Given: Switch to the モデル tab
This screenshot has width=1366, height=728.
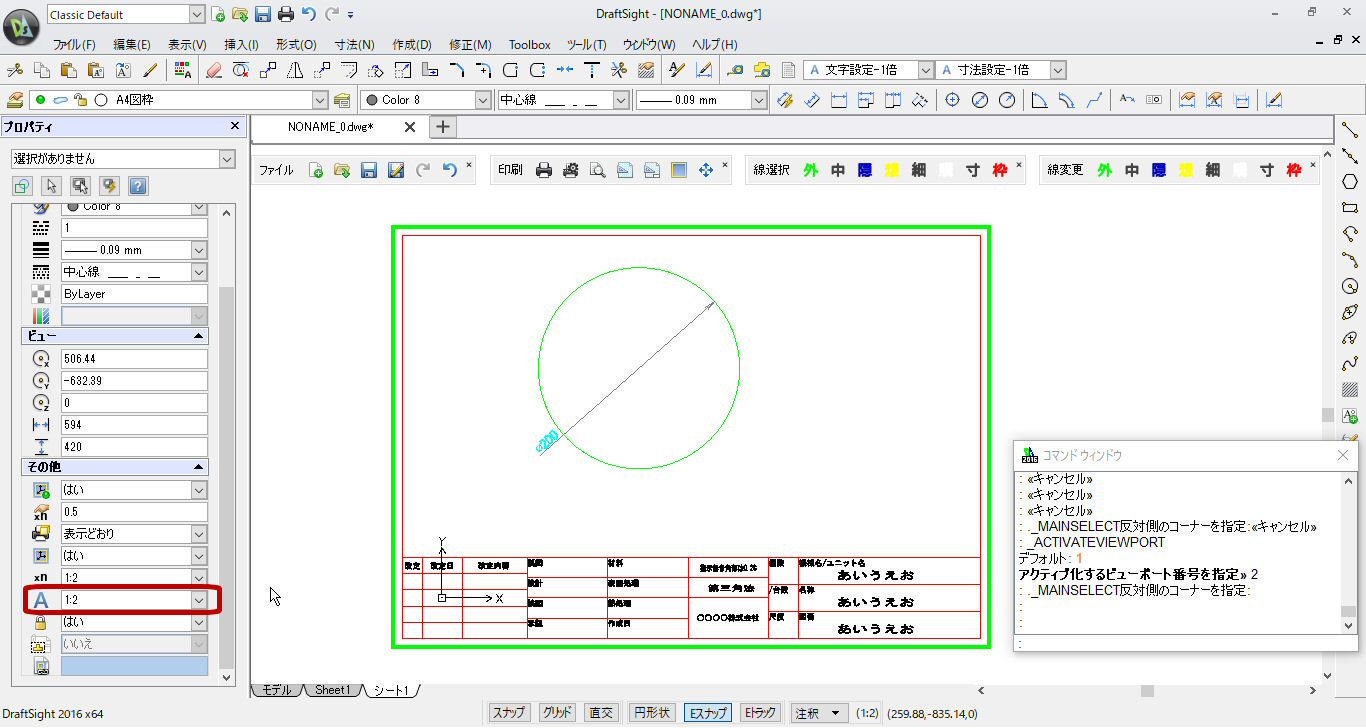Looking at the screenshot, I should [276, 690].
